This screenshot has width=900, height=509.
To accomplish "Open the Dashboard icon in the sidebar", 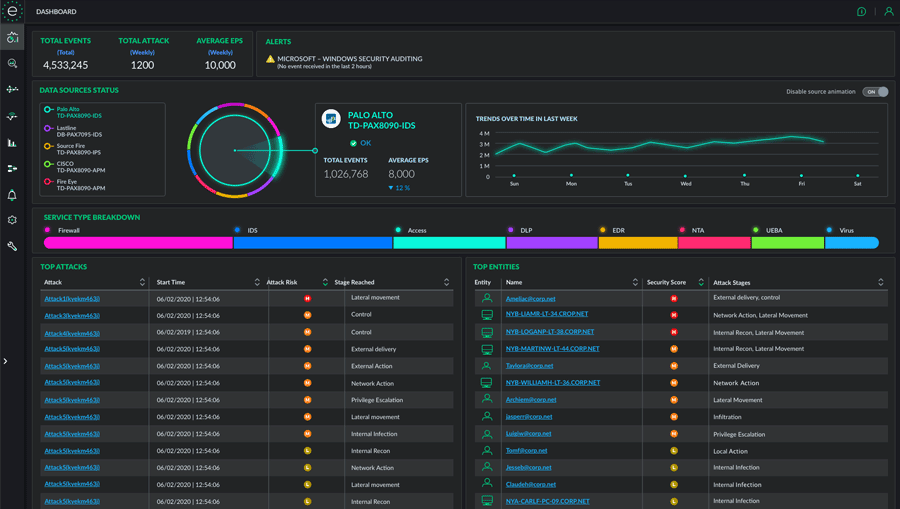I will pos(12,38).
